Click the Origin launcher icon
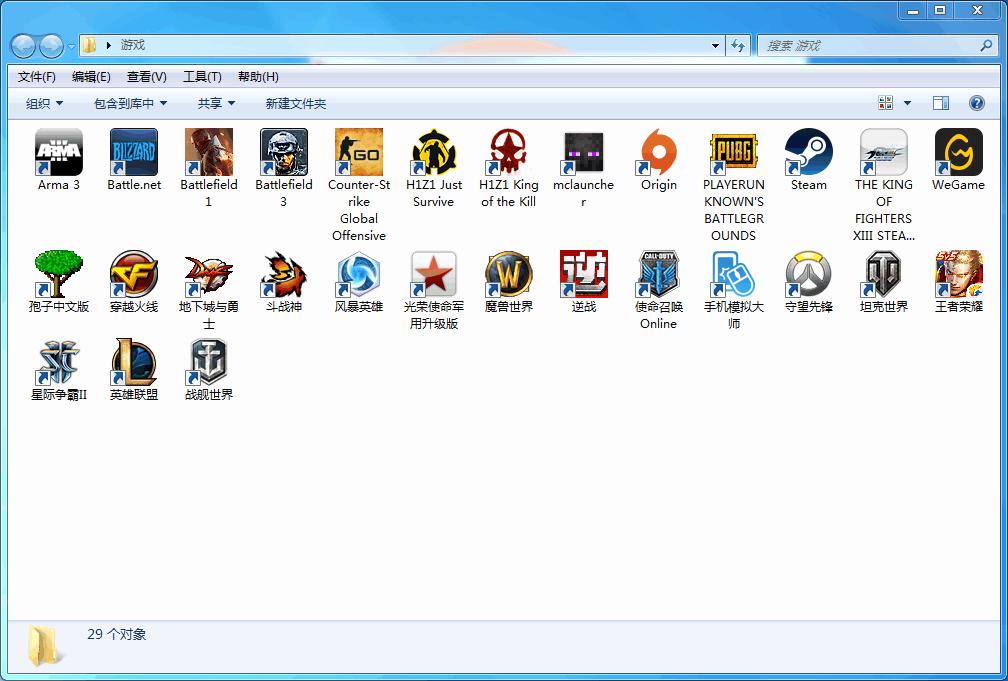Image resolution: width=1008 pixels, height=681 pixels. pyautogui.click(x=658, y=153)
